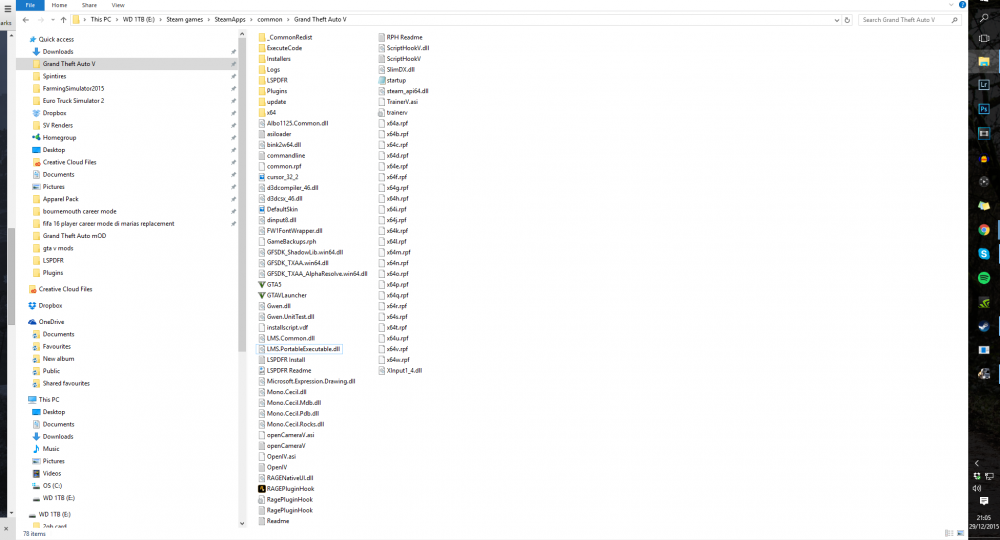Select the DefaultSkin image file icon

[x=261, y=209]
